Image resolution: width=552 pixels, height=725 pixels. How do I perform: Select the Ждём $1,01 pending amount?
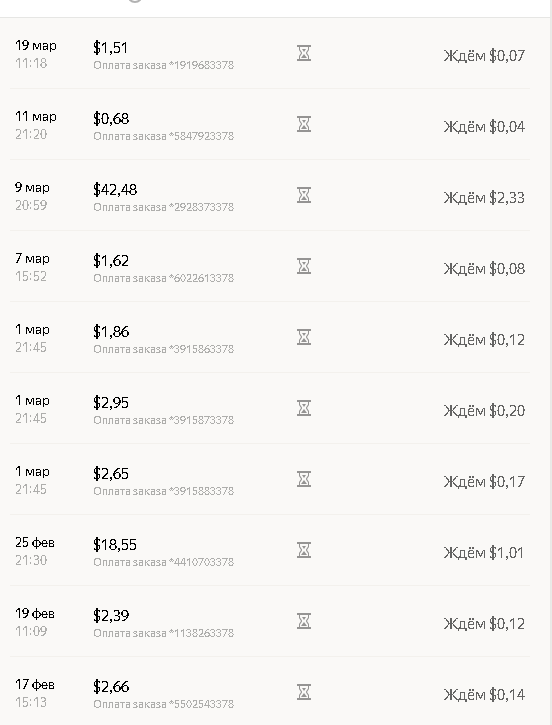[484, 553]
